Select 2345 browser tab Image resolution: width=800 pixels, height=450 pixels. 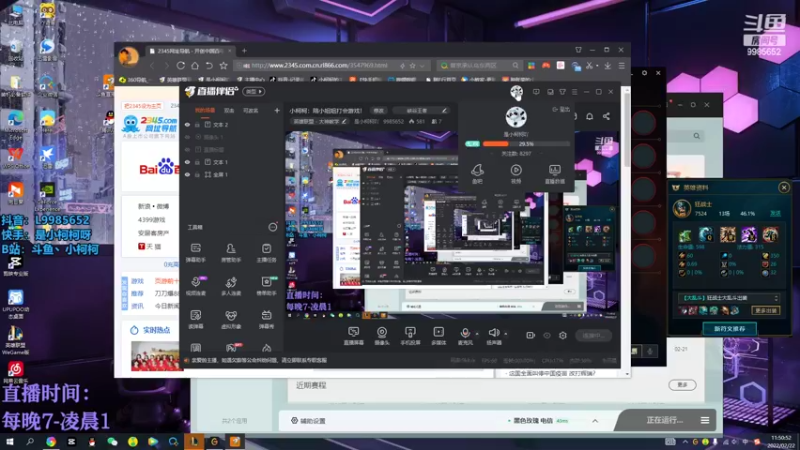(x=190, y=51)
